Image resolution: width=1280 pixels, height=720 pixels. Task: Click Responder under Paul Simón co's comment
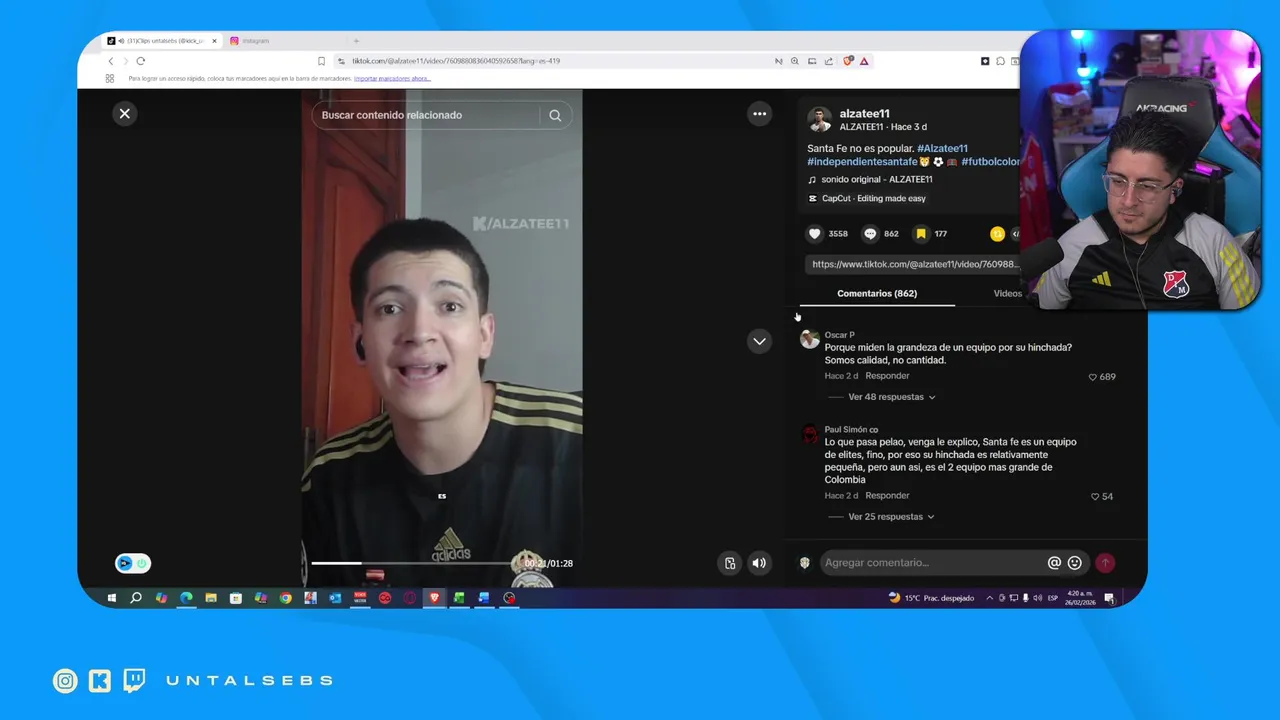[x=887, y=496]
